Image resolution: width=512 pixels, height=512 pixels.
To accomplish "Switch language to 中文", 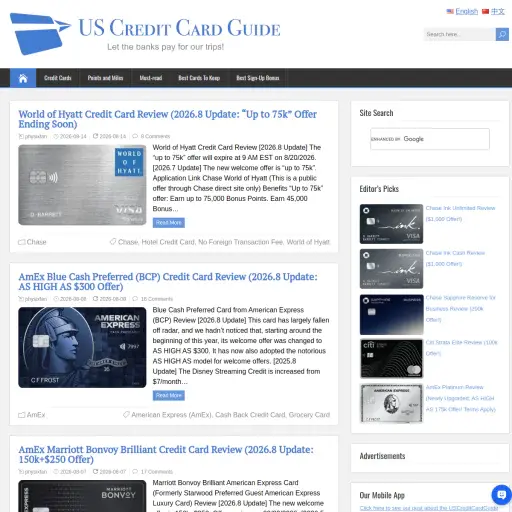I will [x=497, y=11].
